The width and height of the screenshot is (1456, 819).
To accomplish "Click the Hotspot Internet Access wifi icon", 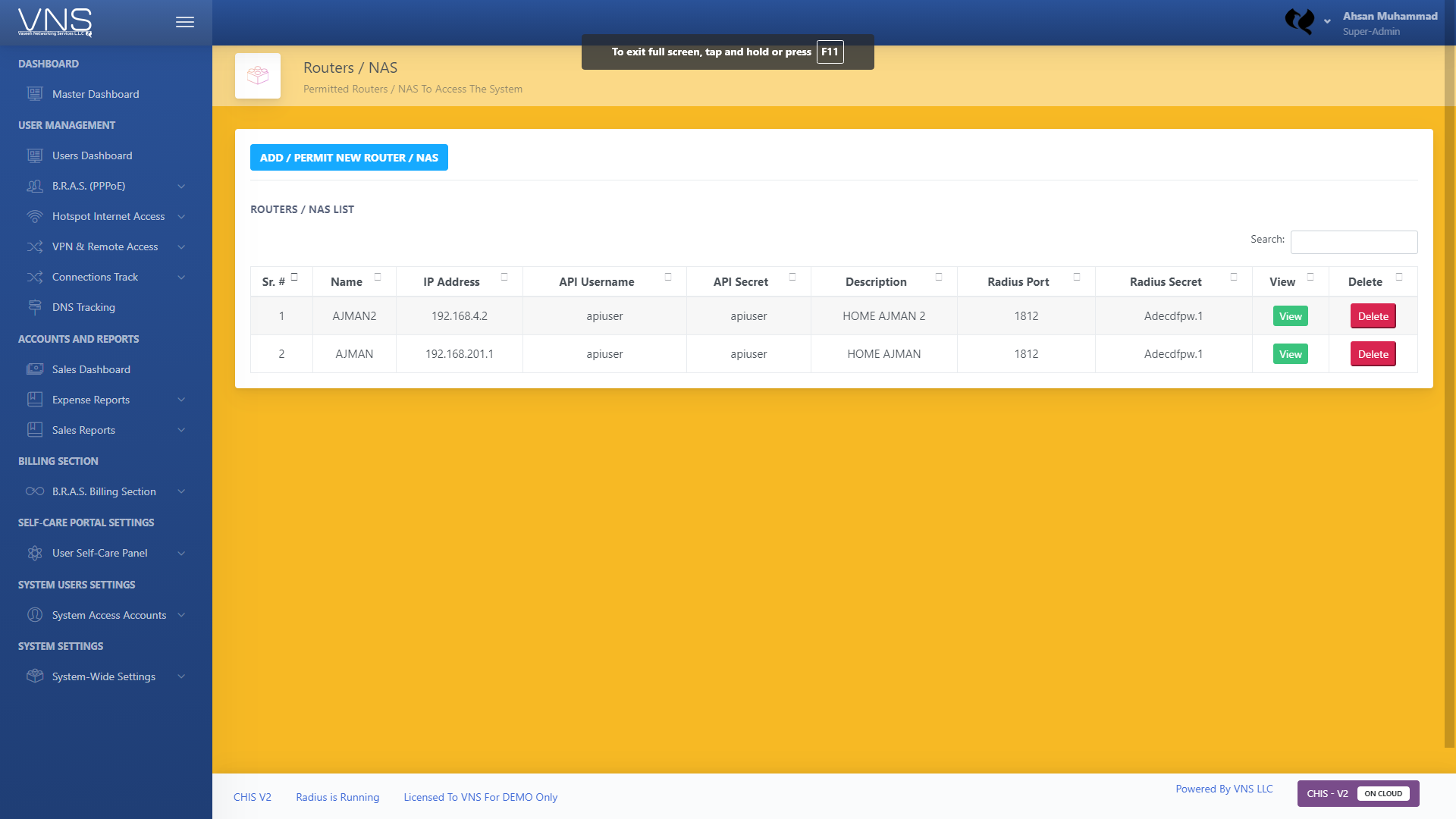I will [35, 216].
